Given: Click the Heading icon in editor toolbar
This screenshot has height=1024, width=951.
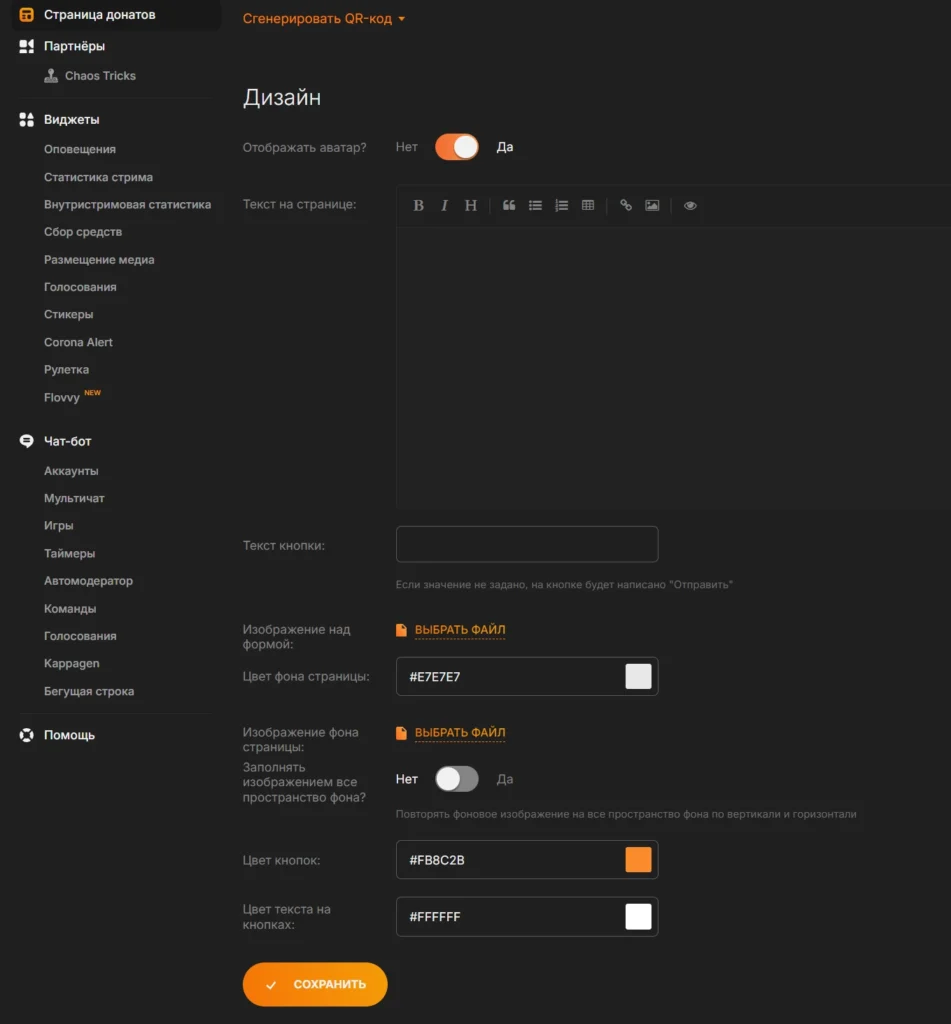Looking at the screenshot, I should click(470, 205).
